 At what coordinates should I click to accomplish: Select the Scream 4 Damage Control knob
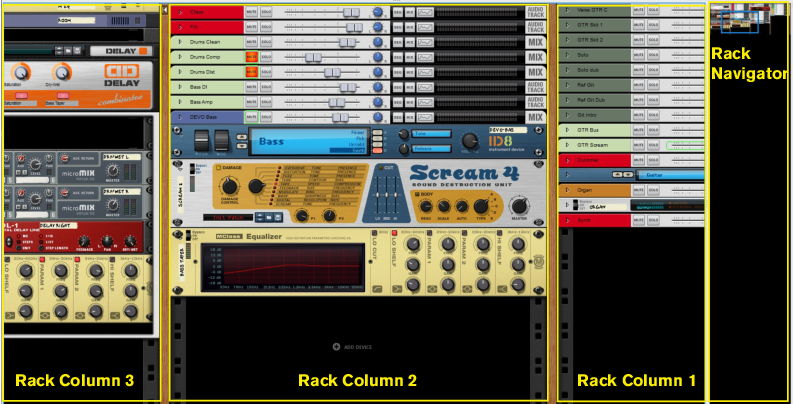point(230,186)
